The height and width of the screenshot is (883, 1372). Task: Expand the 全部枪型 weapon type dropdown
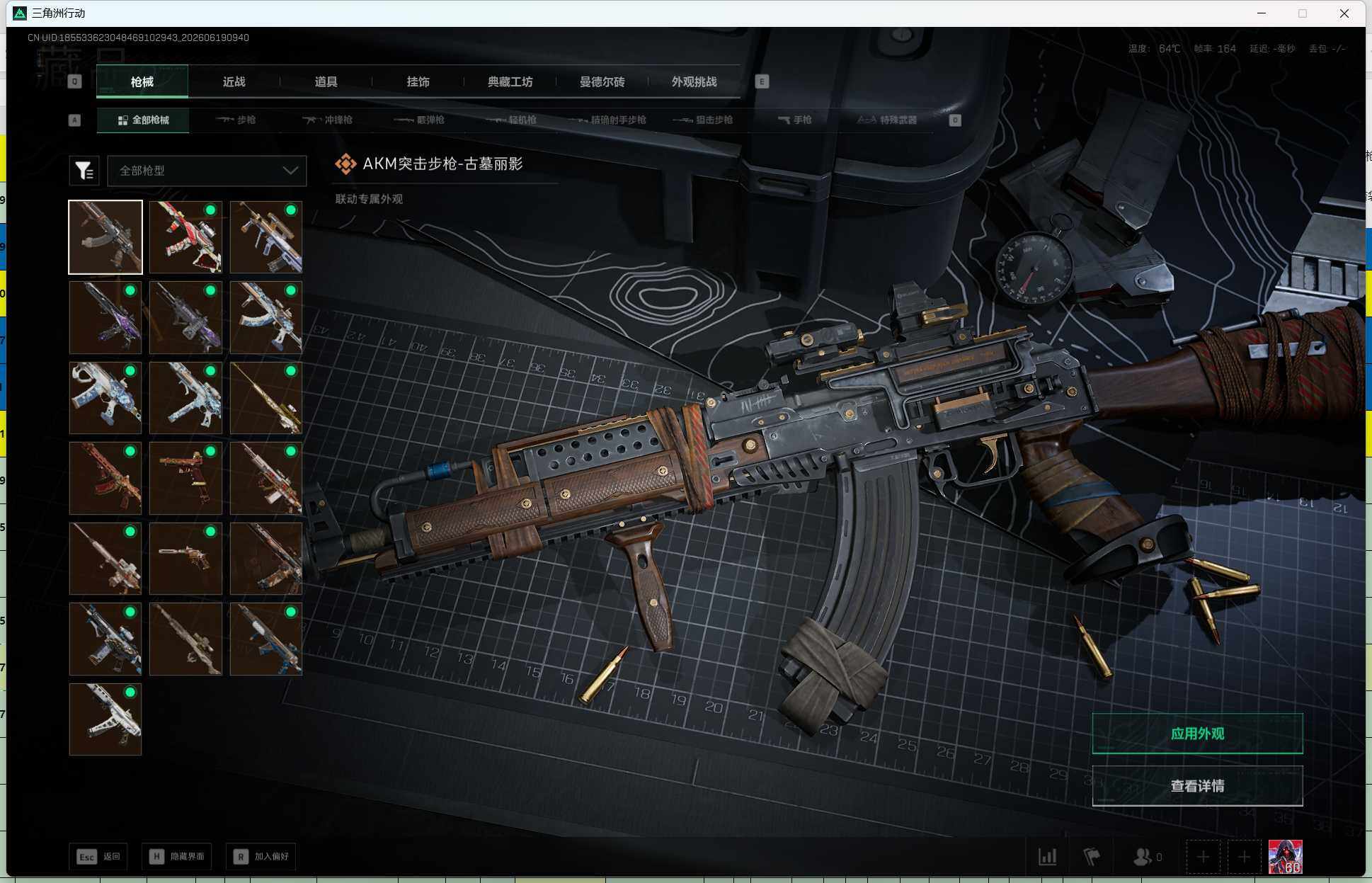[x=207, y=171]
